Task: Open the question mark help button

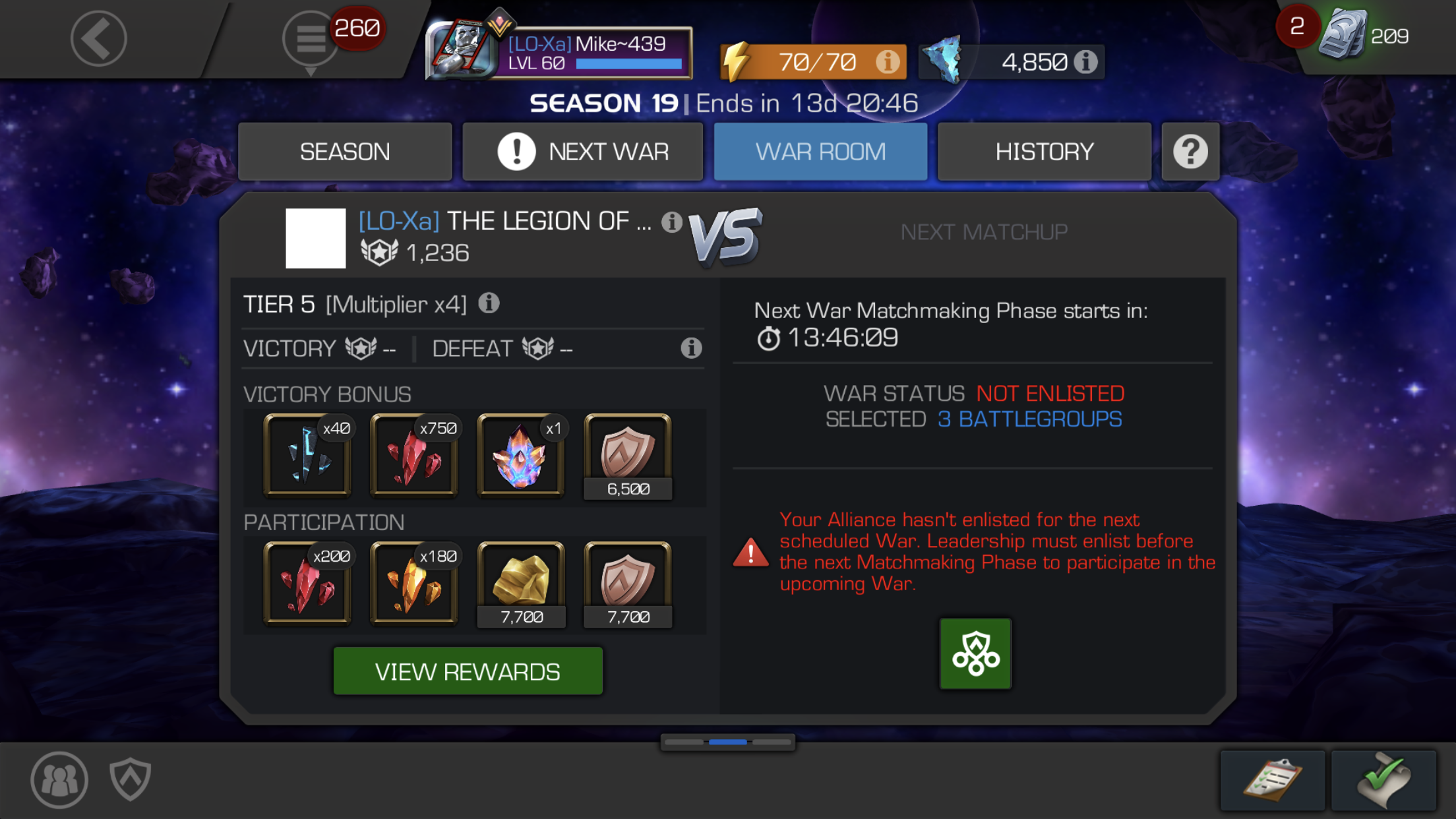Action: pyautogui.click(x=1190, y=152)
